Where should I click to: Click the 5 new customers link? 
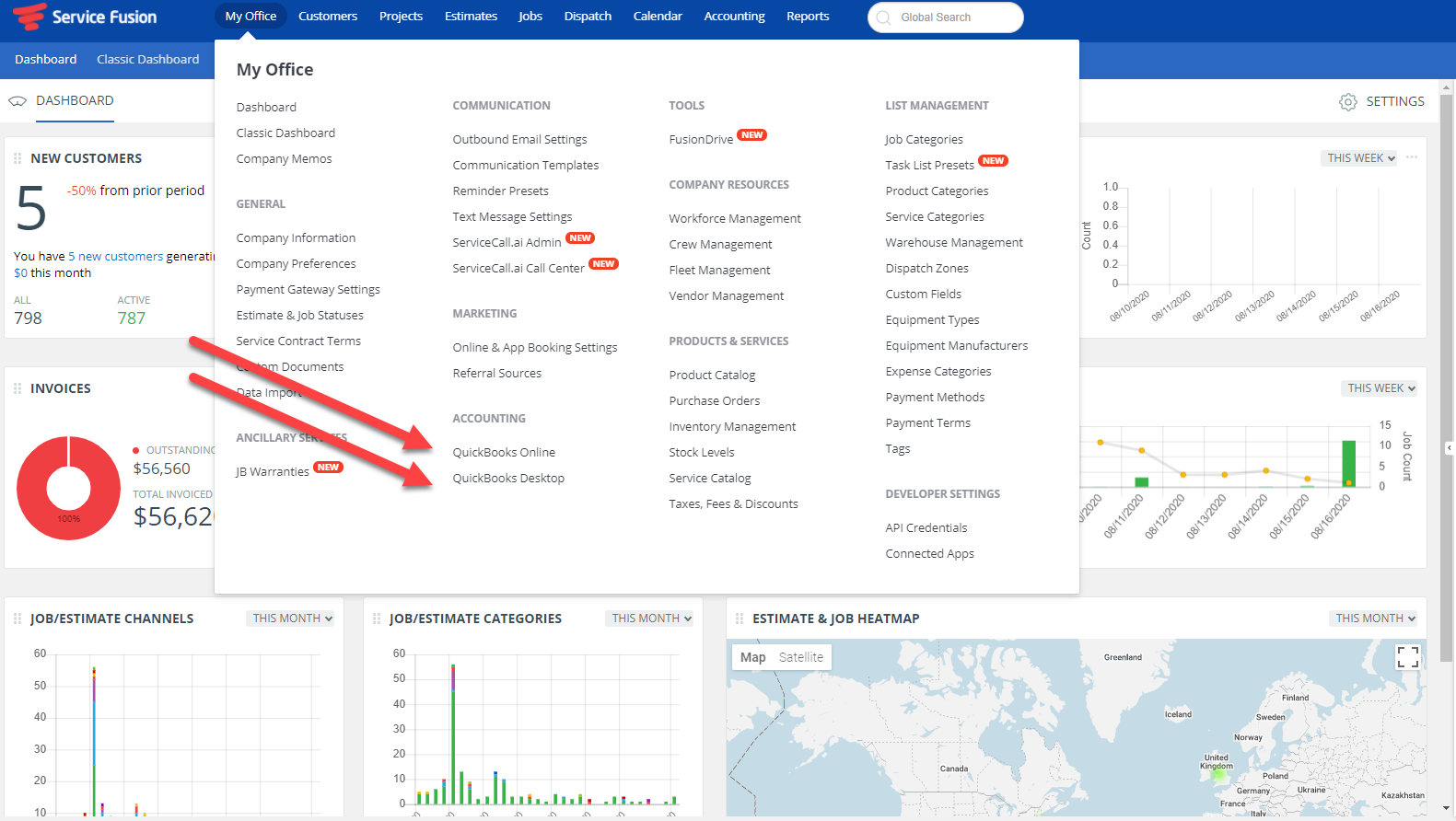115,257
